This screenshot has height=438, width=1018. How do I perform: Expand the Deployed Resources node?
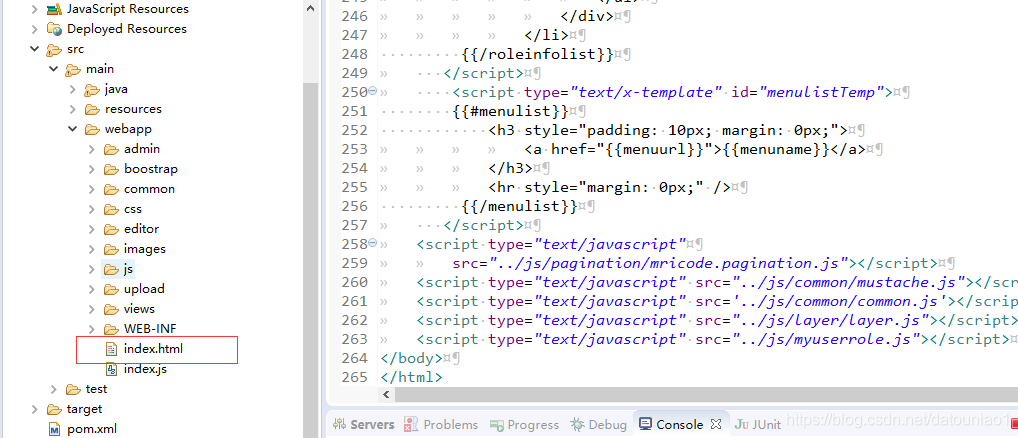[x=34, y=29]
